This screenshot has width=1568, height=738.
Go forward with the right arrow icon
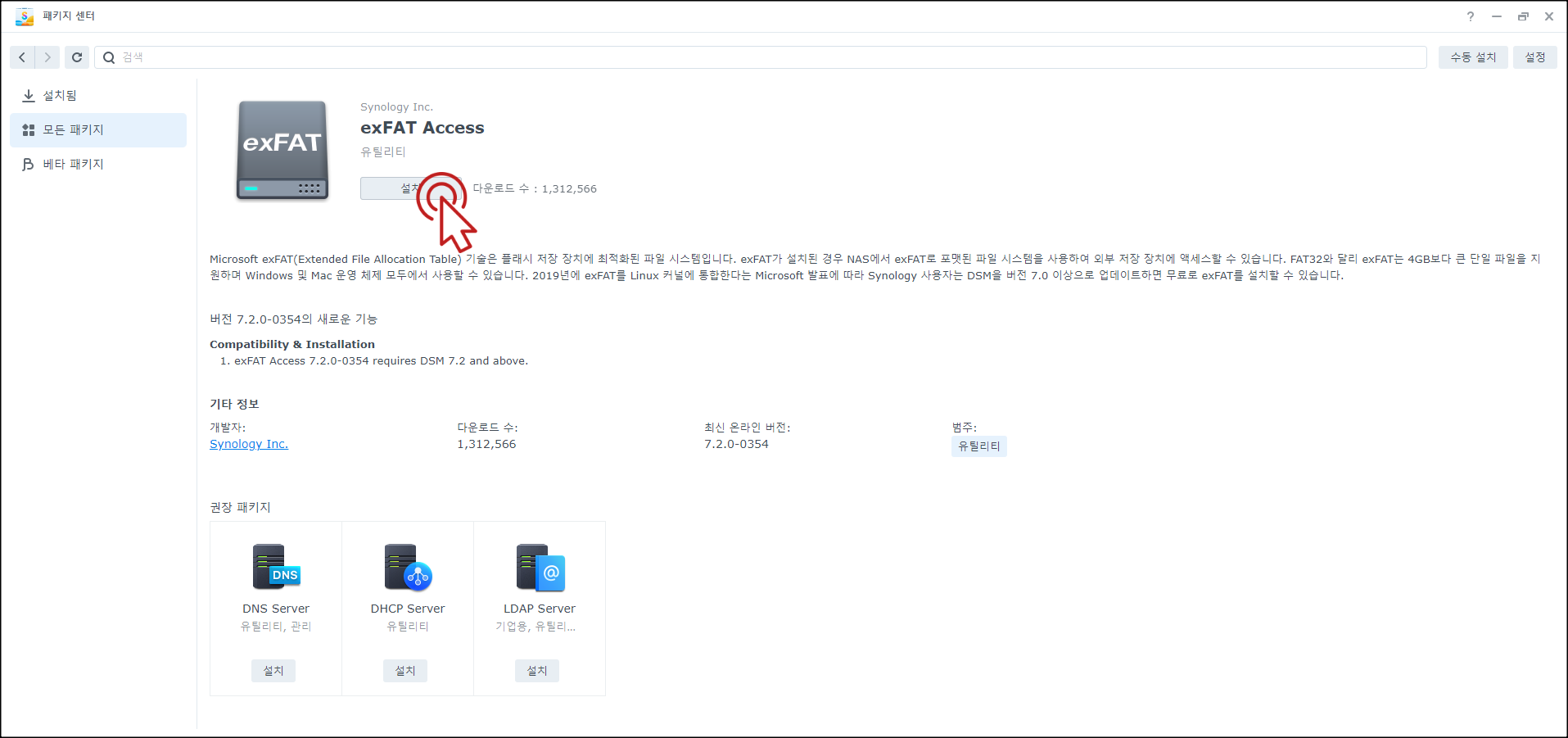(47, 57)
